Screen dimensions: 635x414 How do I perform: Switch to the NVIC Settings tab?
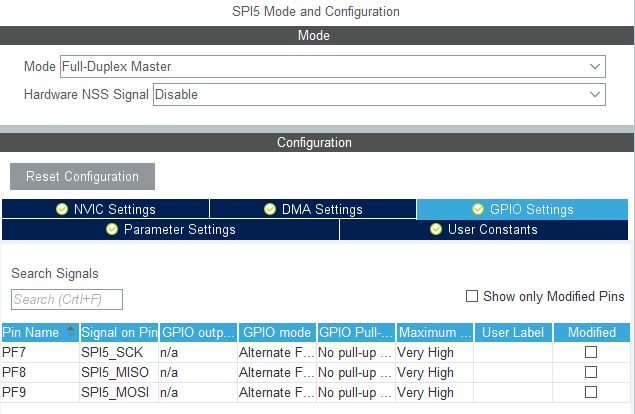106,209
